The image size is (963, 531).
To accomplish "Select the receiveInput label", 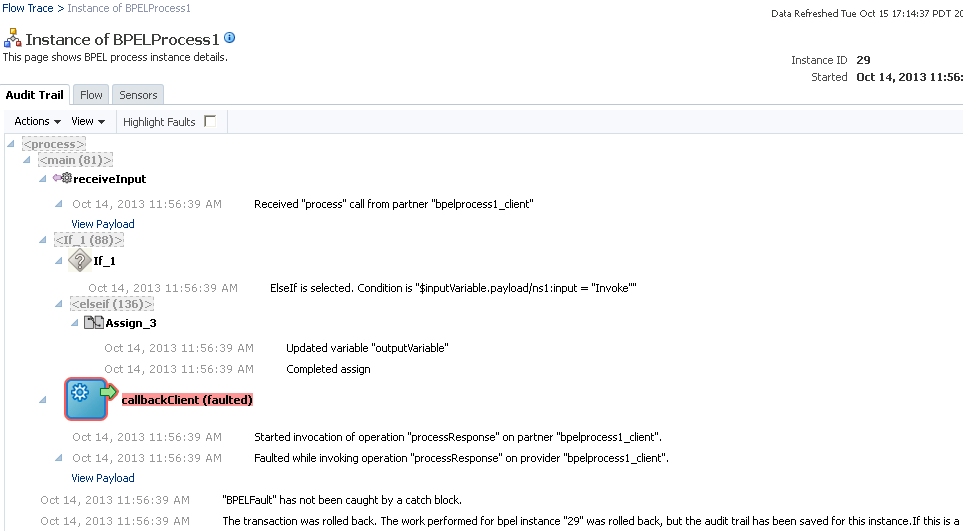I will (x=109, y=179).
